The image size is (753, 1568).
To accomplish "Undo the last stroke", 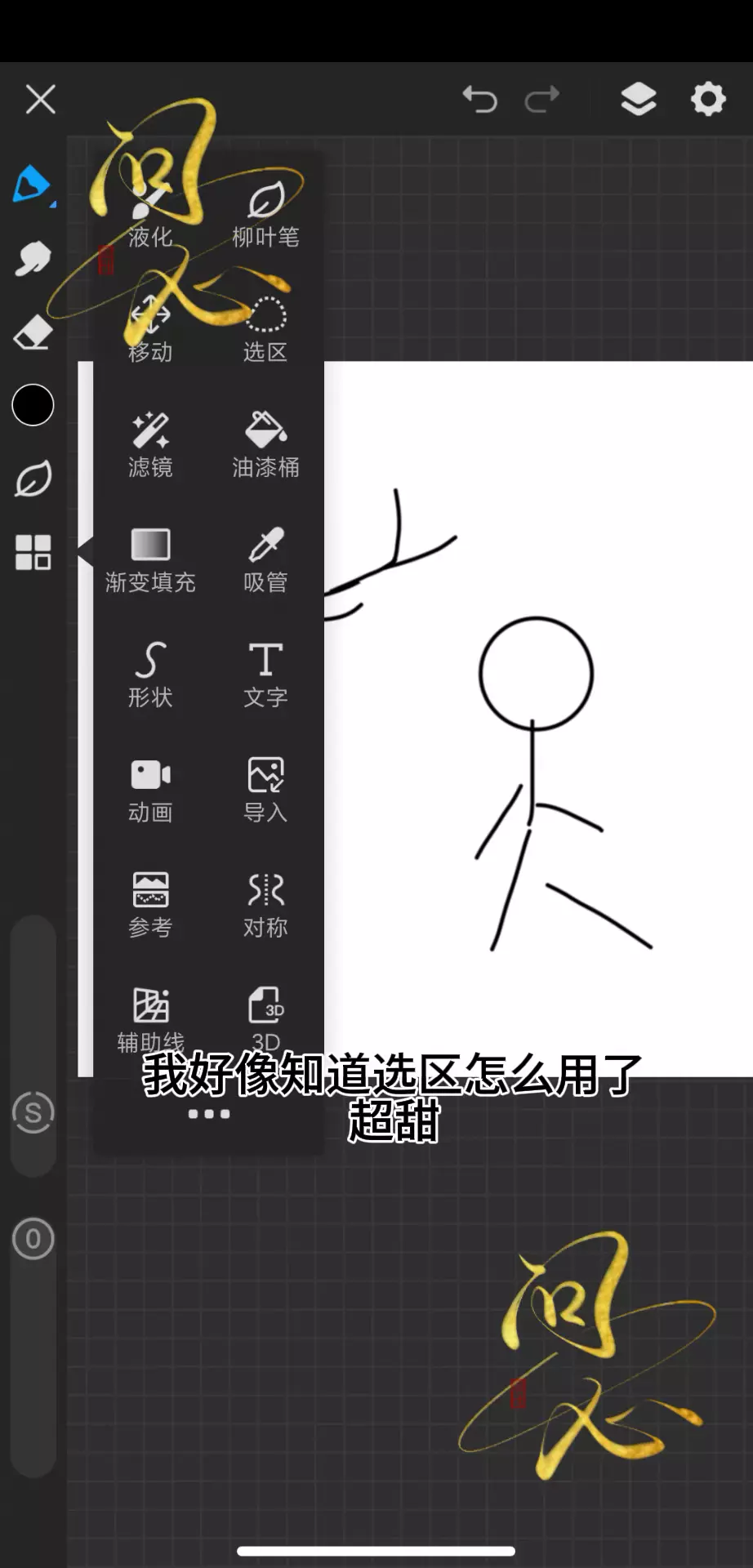I will [x=479, y=100].
